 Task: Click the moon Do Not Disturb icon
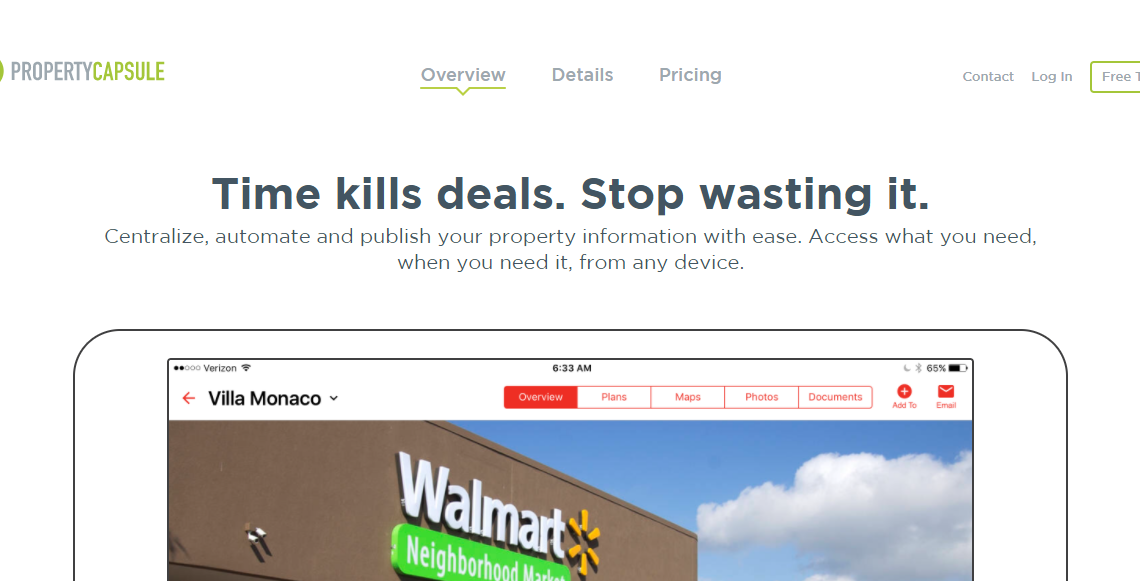907,368
